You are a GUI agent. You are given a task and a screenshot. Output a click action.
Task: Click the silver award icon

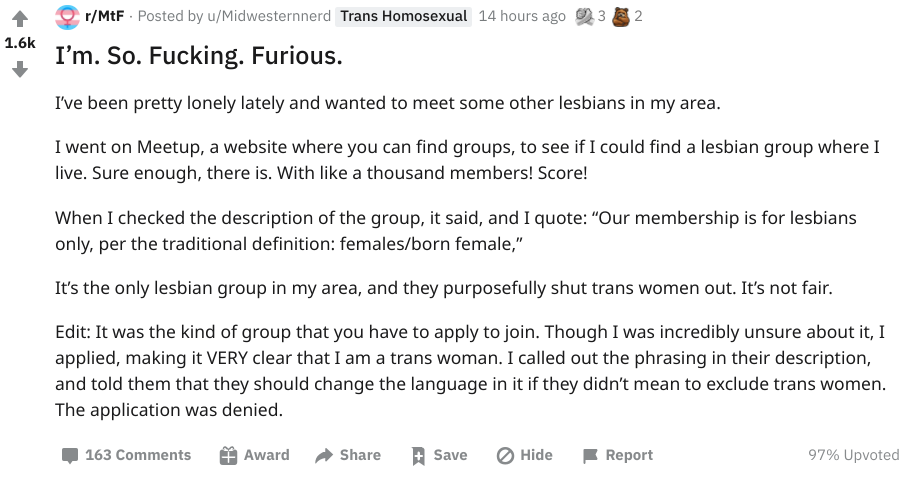coord(584,16)
